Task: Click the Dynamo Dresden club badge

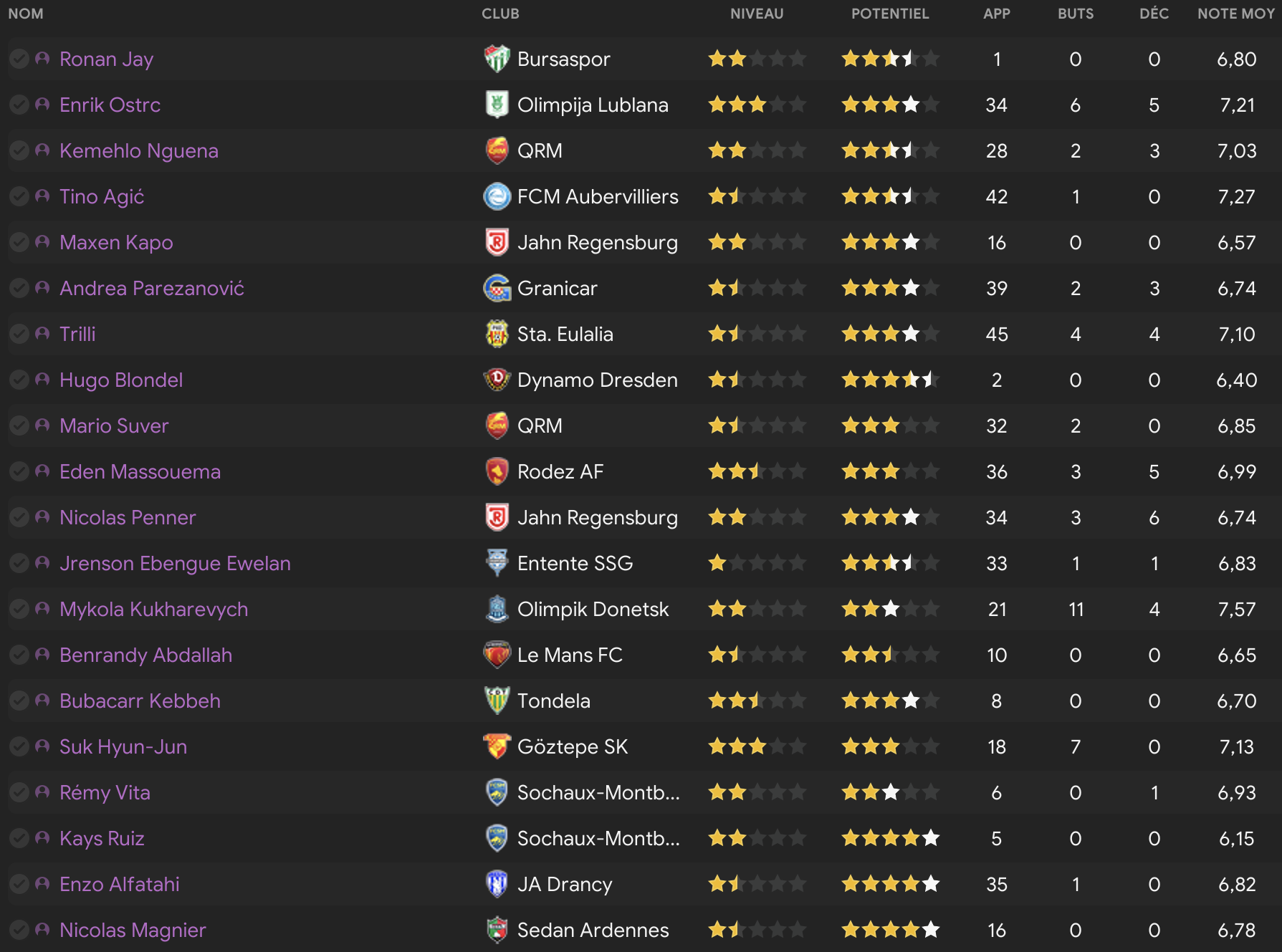Action: pyautogui.click(x=497, y=380)
